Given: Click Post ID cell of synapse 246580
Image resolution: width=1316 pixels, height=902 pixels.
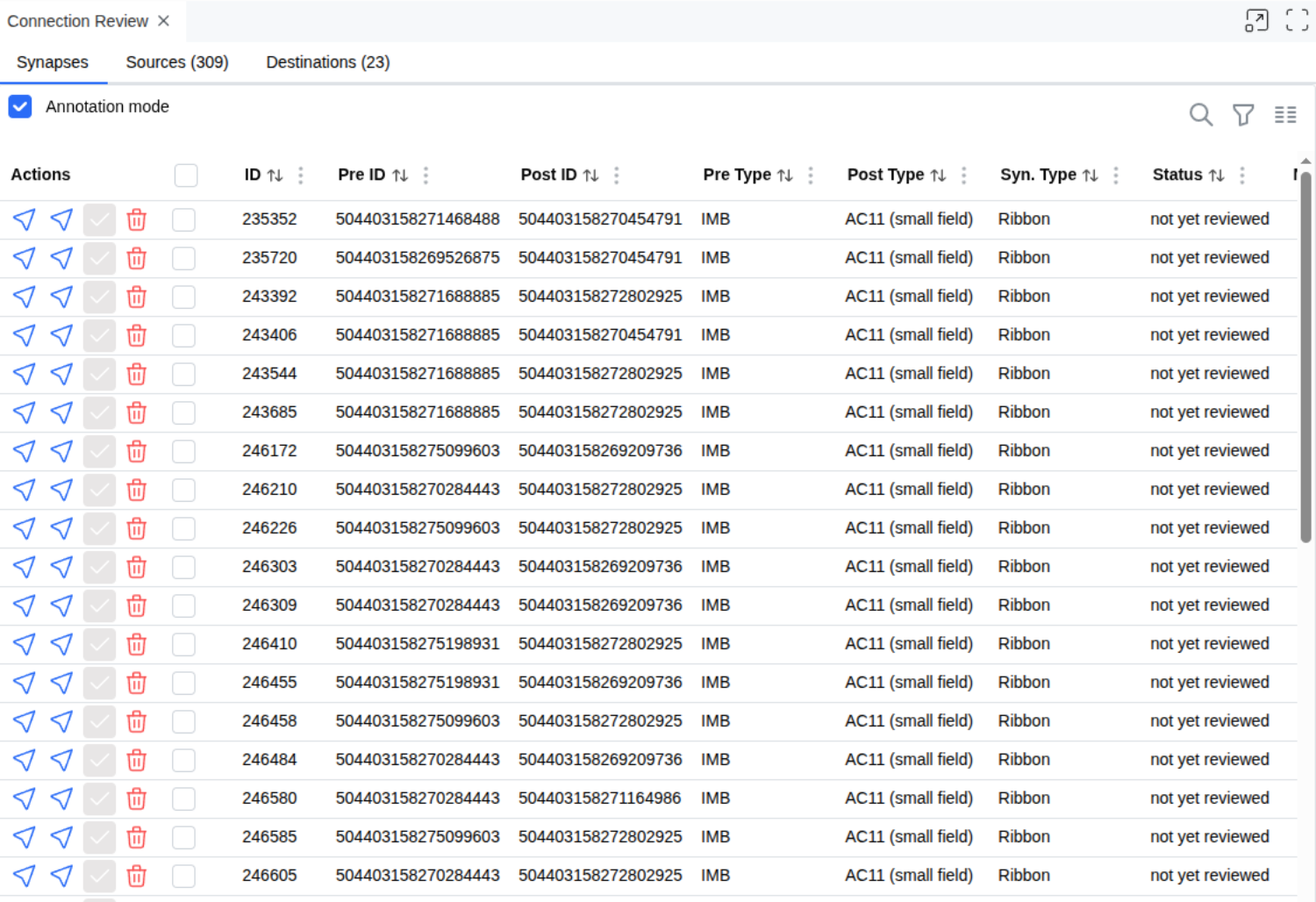Looking at the screenshot, I should point(599,798).
